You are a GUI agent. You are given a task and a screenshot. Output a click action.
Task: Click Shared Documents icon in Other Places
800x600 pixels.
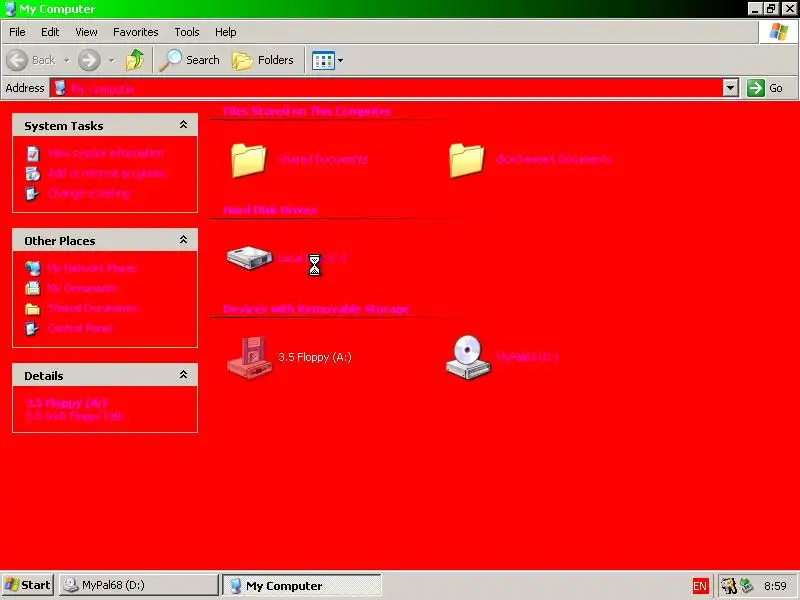[33, 308]
